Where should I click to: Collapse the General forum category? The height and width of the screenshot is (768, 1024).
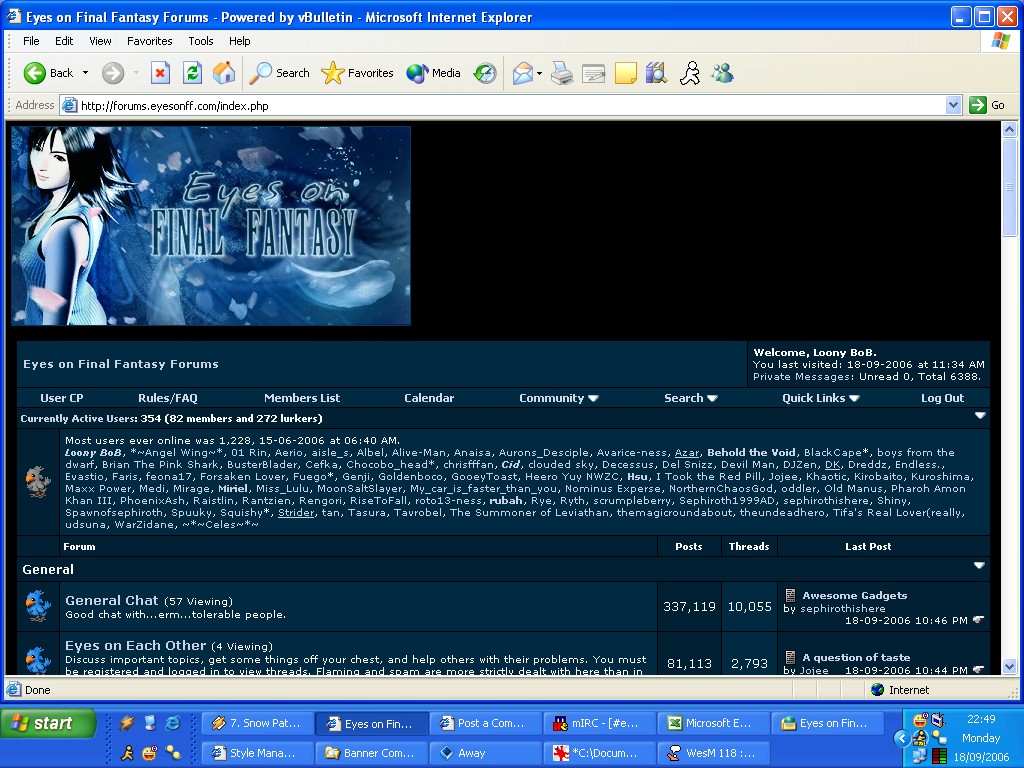979,566
